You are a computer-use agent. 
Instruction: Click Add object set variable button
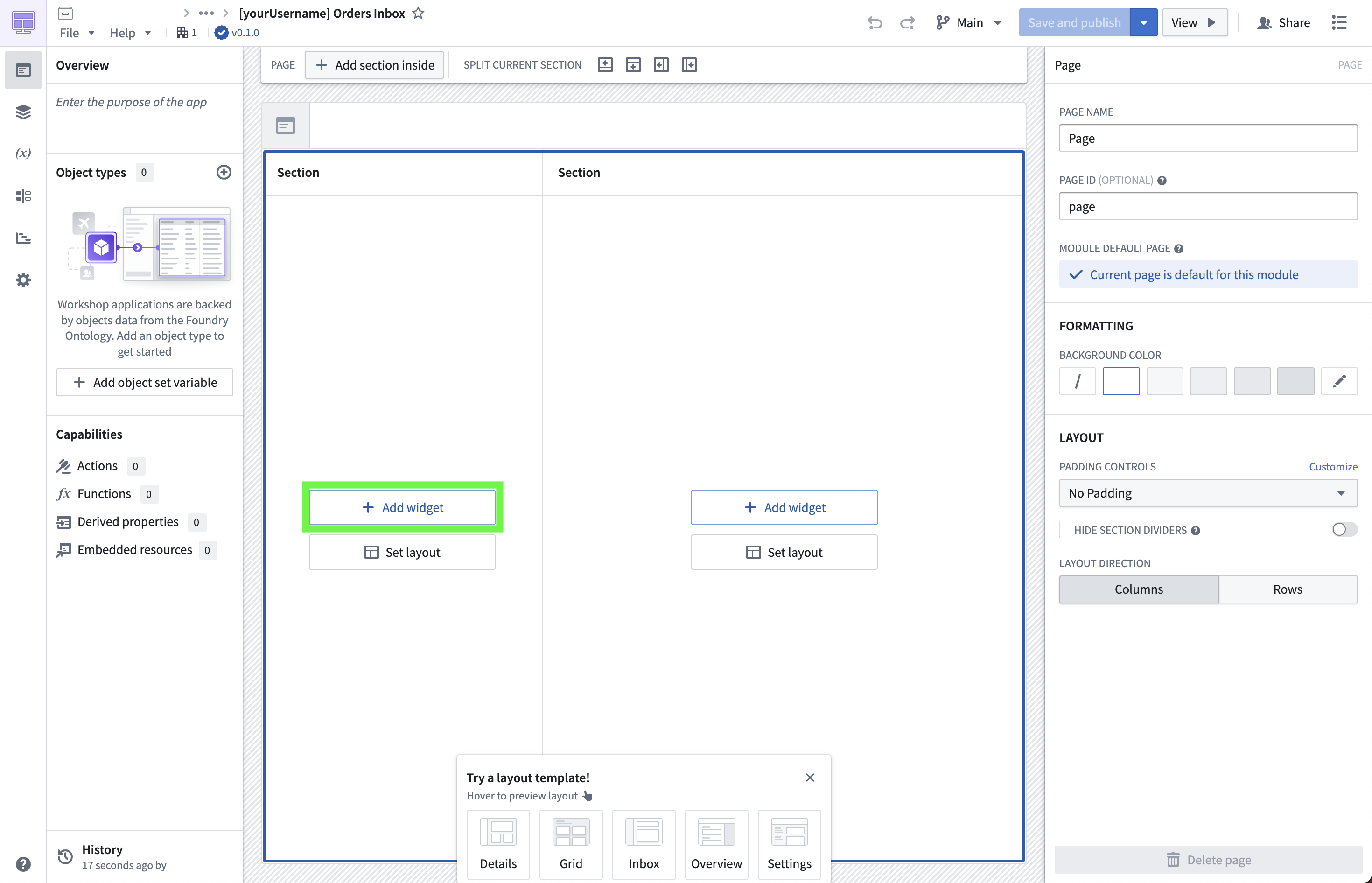tap(145, 382)
